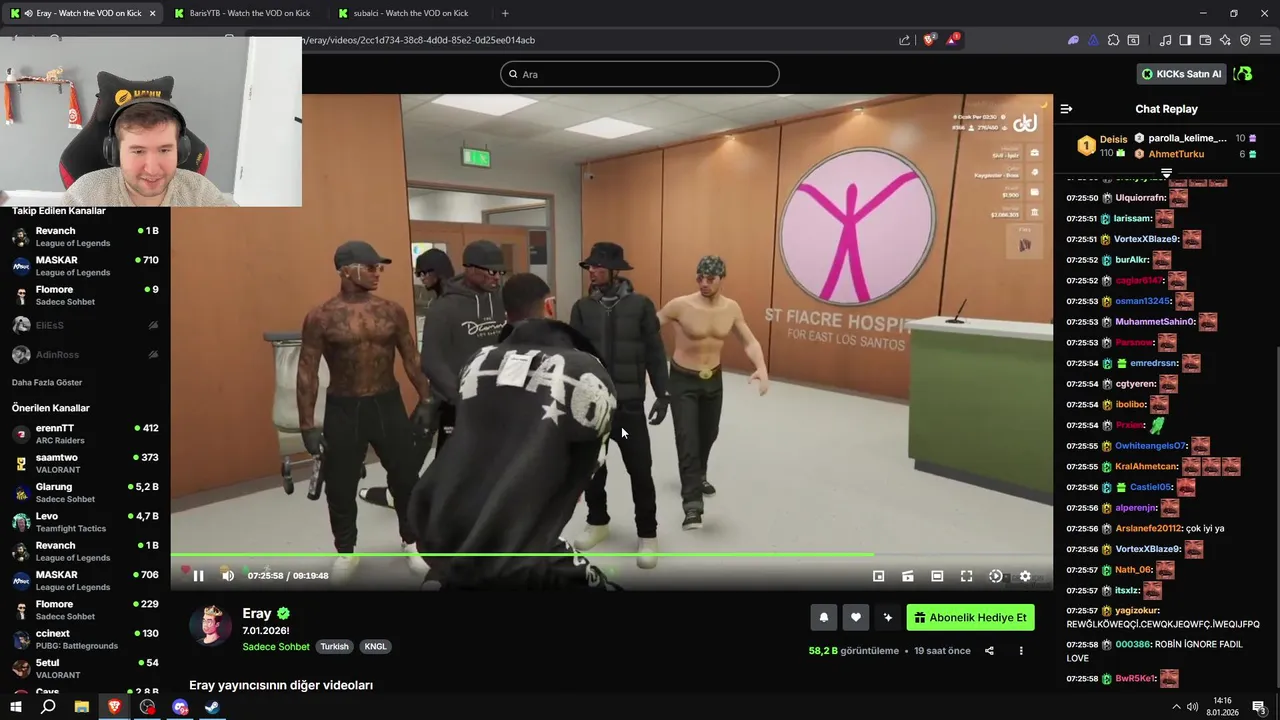Toggle notifications with the bell button
This screenshot has height=720, width=1280.
pyautogui.click(x=823, y=618)
